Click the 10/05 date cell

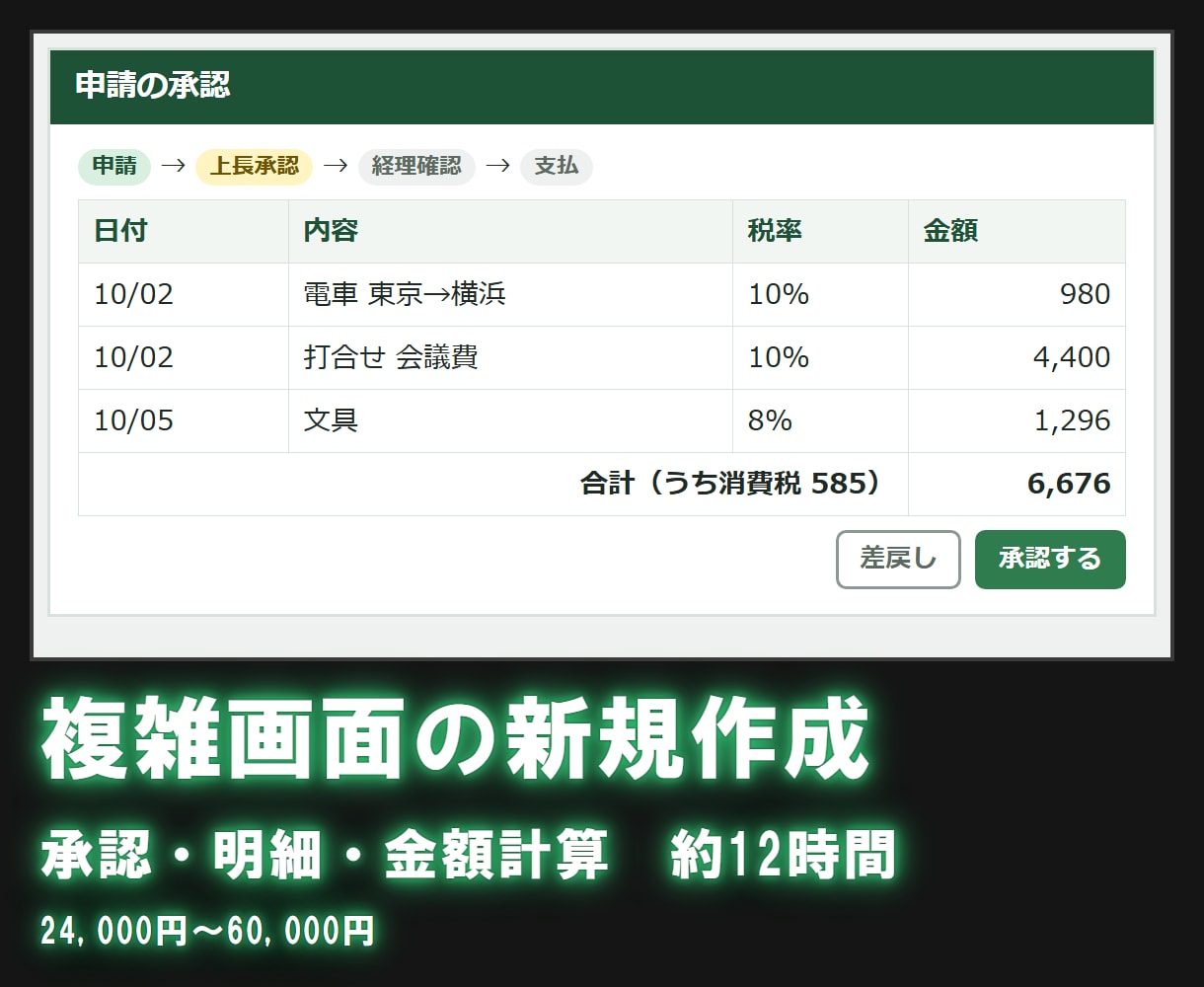pyautogui.click(x=184, y=420)
